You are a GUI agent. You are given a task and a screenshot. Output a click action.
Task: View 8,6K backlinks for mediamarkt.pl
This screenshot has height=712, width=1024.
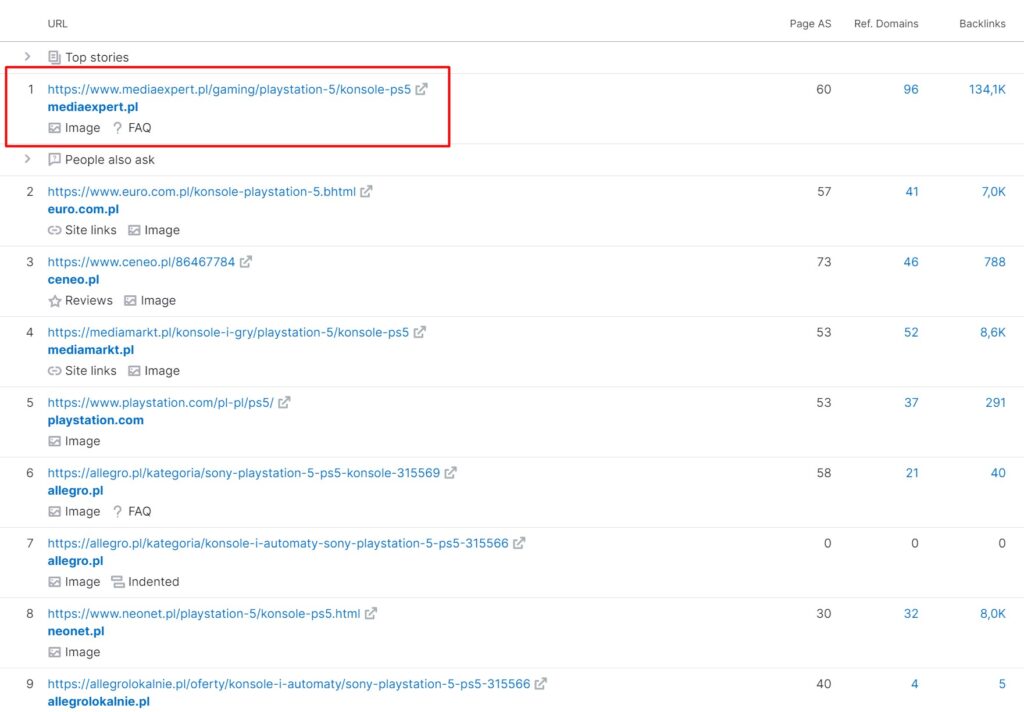pos(993,332)
